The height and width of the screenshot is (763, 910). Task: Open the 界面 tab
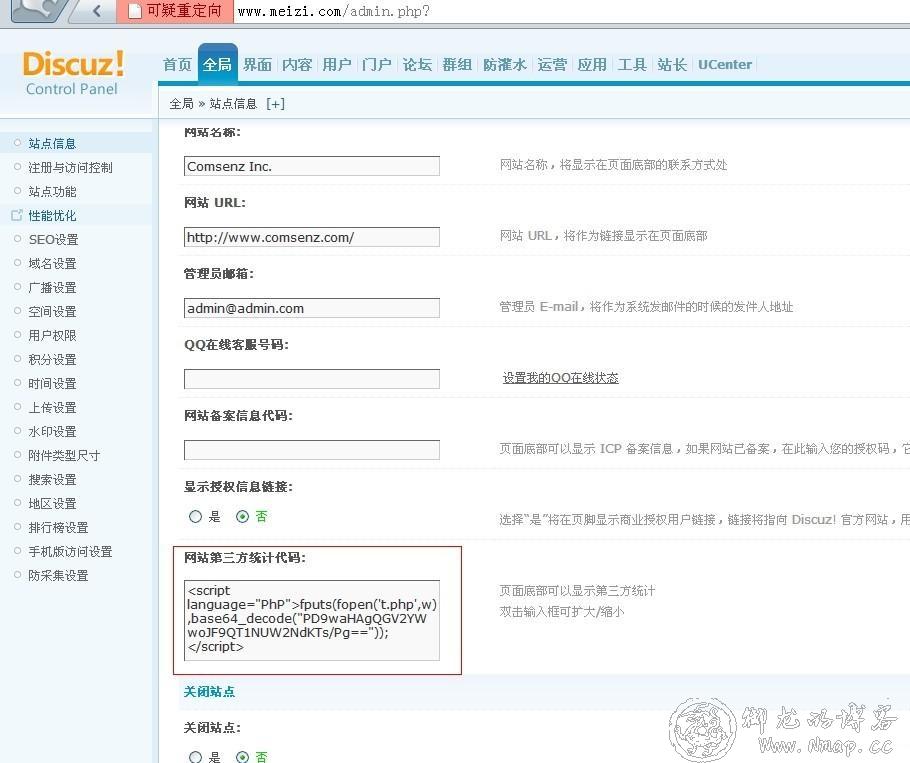tap(257, 64)
